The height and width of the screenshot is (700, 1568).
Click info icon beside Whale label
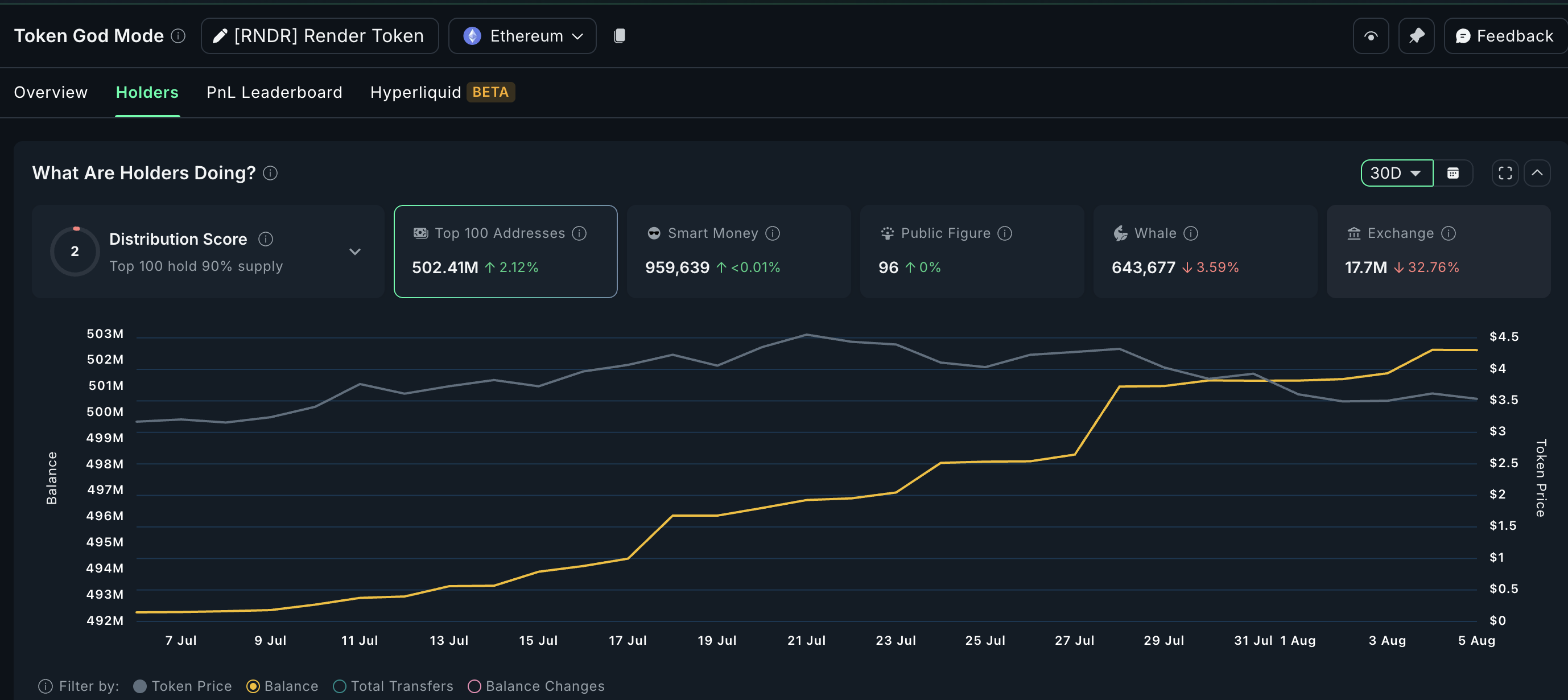pyautogui.click(x=1191, y=233)
